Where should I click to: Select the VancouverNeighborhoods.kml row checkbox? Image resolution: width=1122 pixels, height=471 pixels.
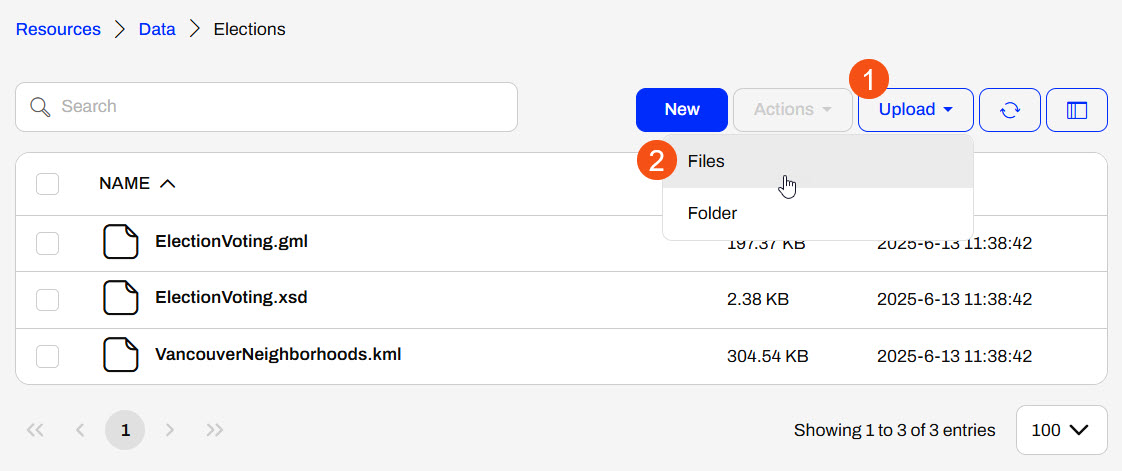point(47,355)
